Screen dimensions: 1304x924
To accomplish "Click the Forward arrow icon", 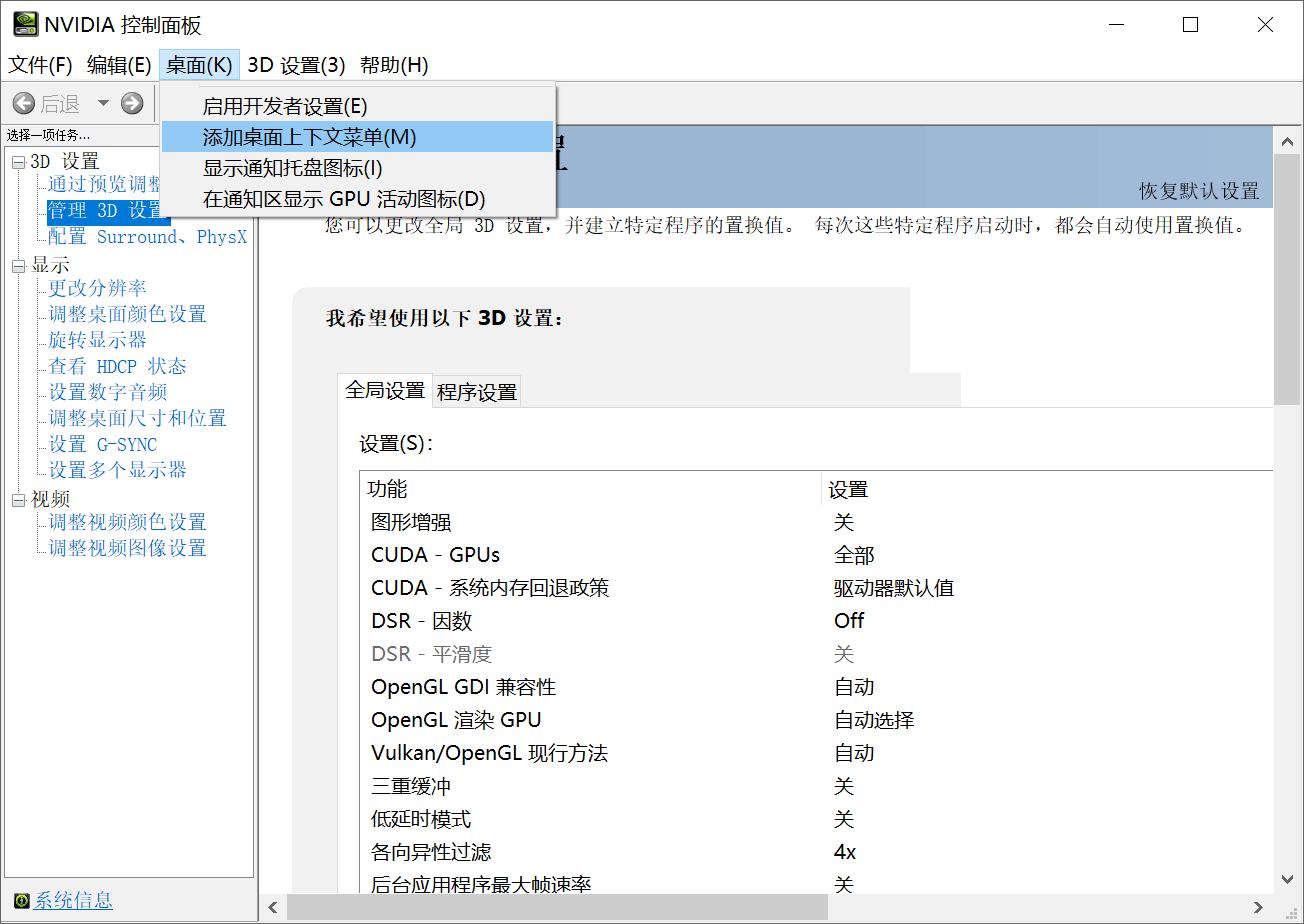I will coord(132,103).
